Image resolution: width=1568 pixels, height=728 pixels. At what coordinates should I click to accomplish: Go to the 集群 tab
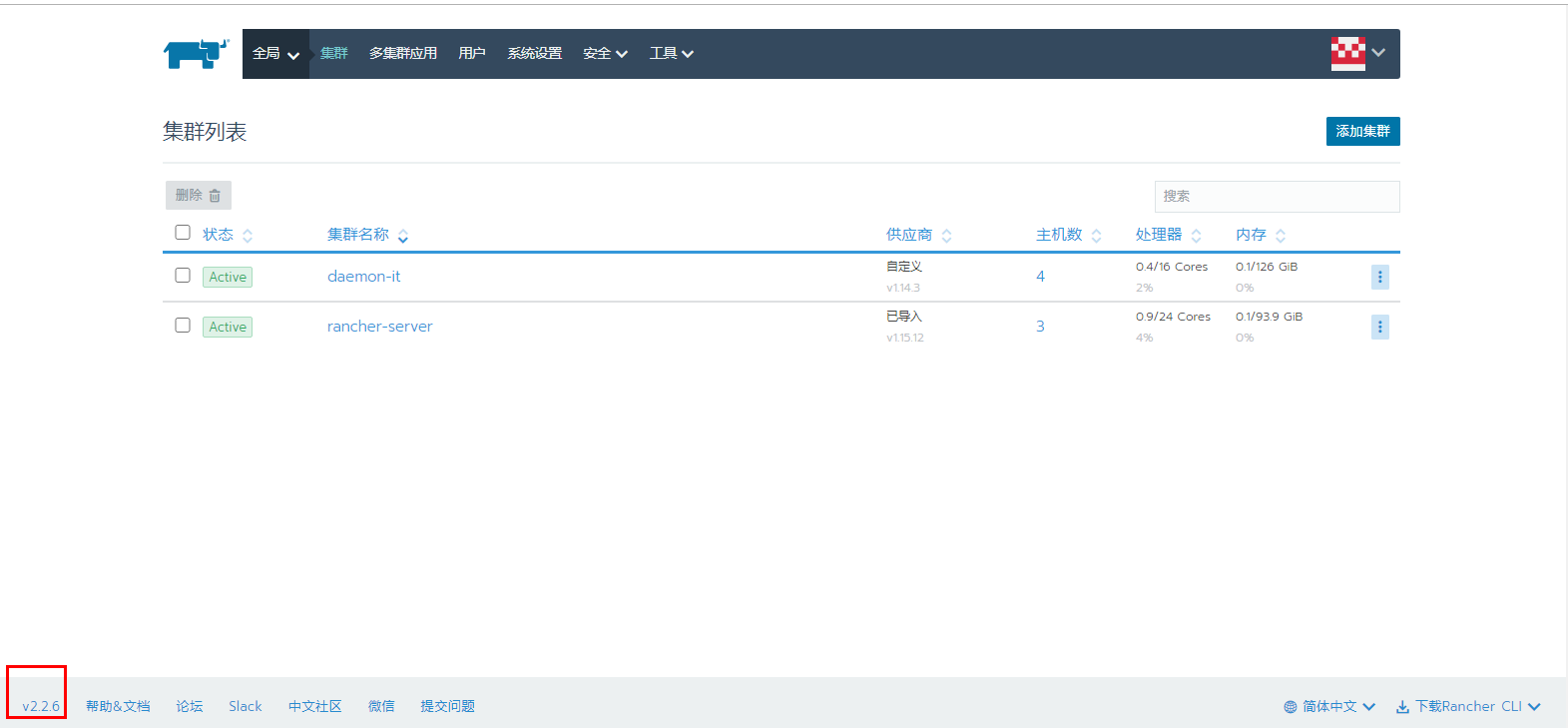click(334, 54)
